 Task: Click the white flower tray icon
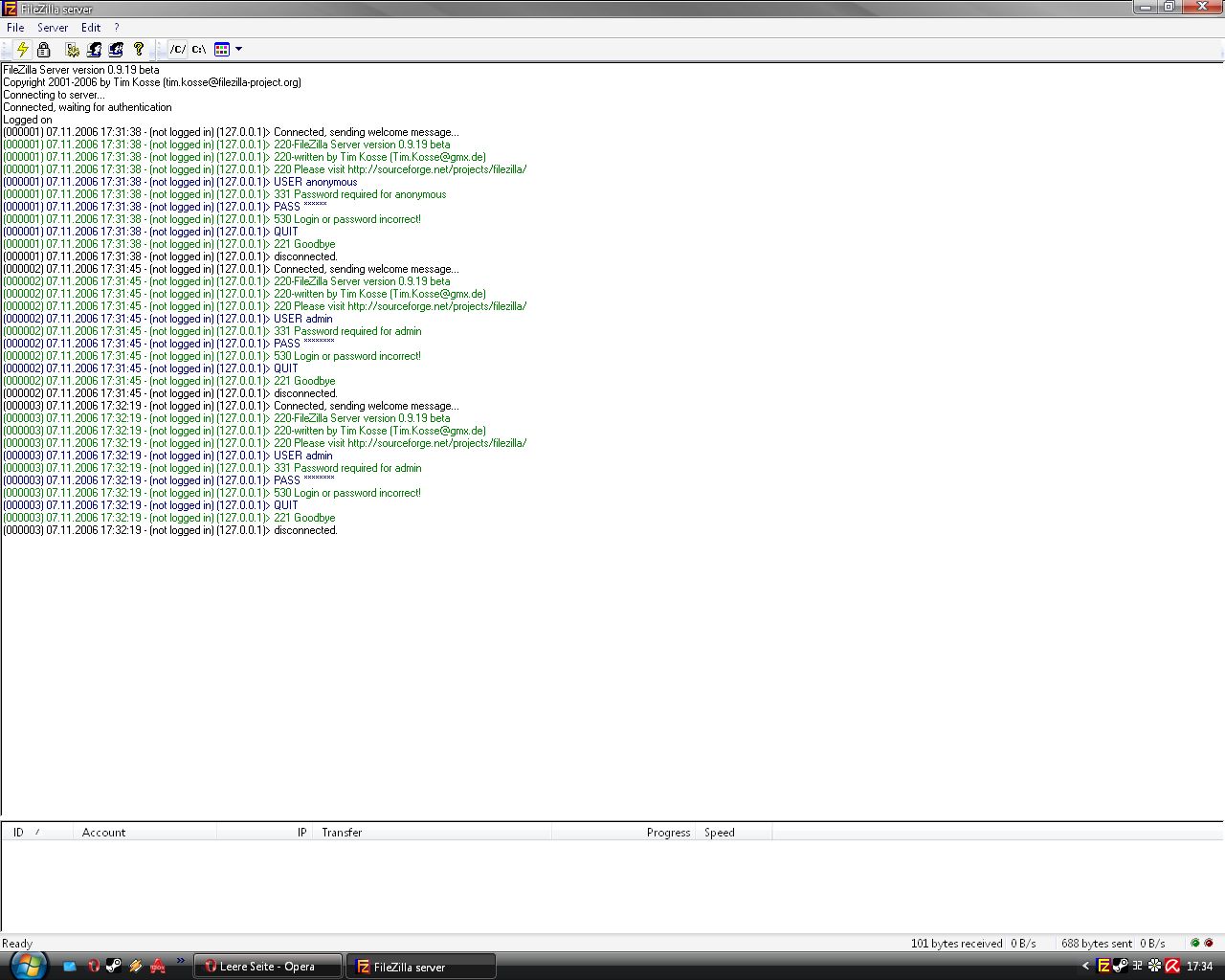coord(1154,967)
